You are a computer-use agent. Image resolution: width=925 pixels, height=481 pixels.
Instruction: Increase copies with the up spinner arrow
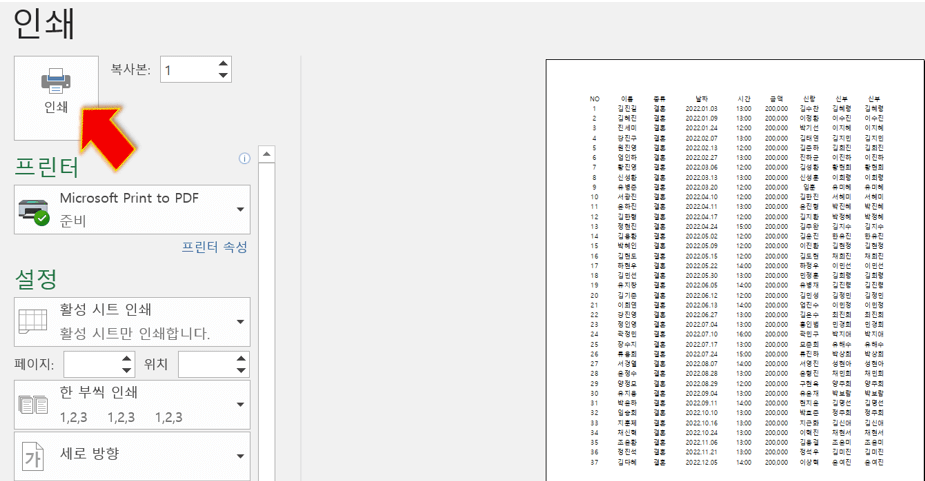(223, 64)
